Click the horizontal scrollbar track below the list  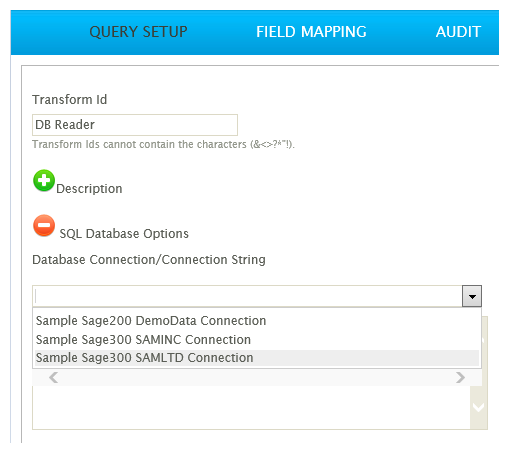pos(257,378)
